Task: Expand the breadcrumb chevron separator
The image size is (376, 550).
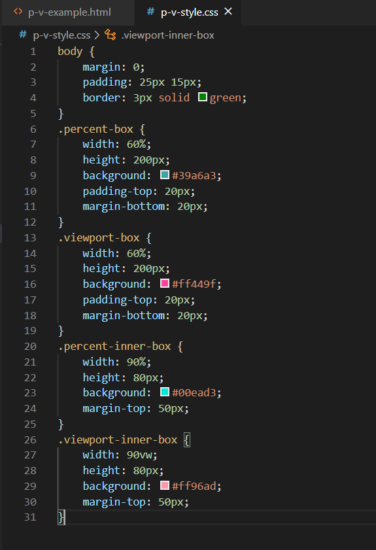Action: 97,35
